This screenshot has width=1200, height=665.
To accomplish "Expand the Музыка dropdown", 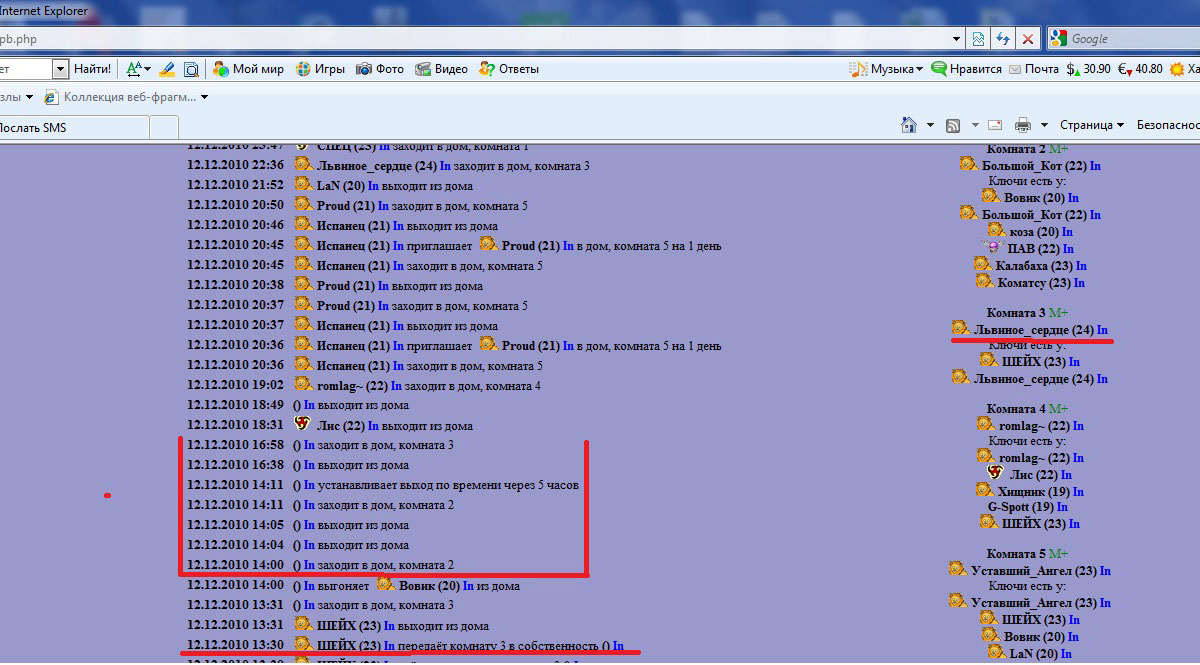I will (x=918, y=69).
